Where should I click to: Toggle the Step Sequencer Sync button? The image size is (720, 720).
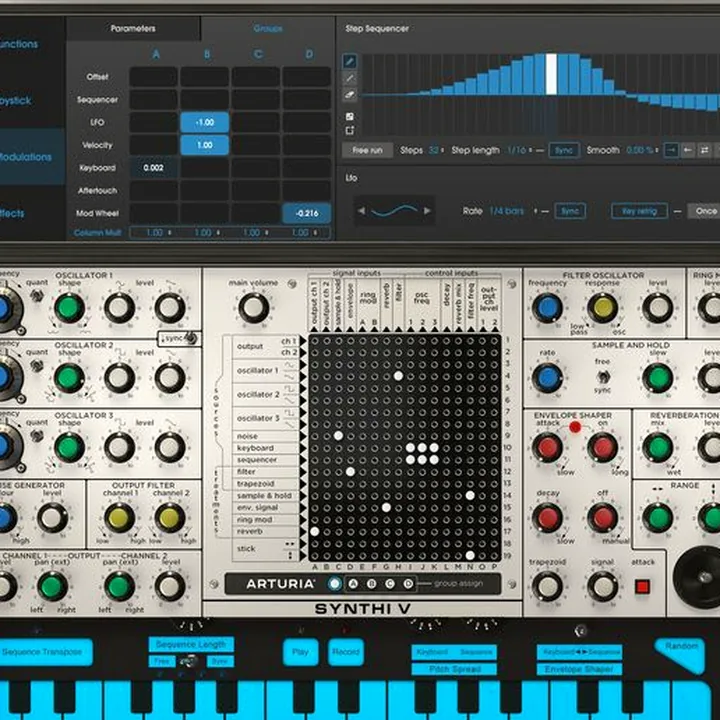[x=564, y=150]
